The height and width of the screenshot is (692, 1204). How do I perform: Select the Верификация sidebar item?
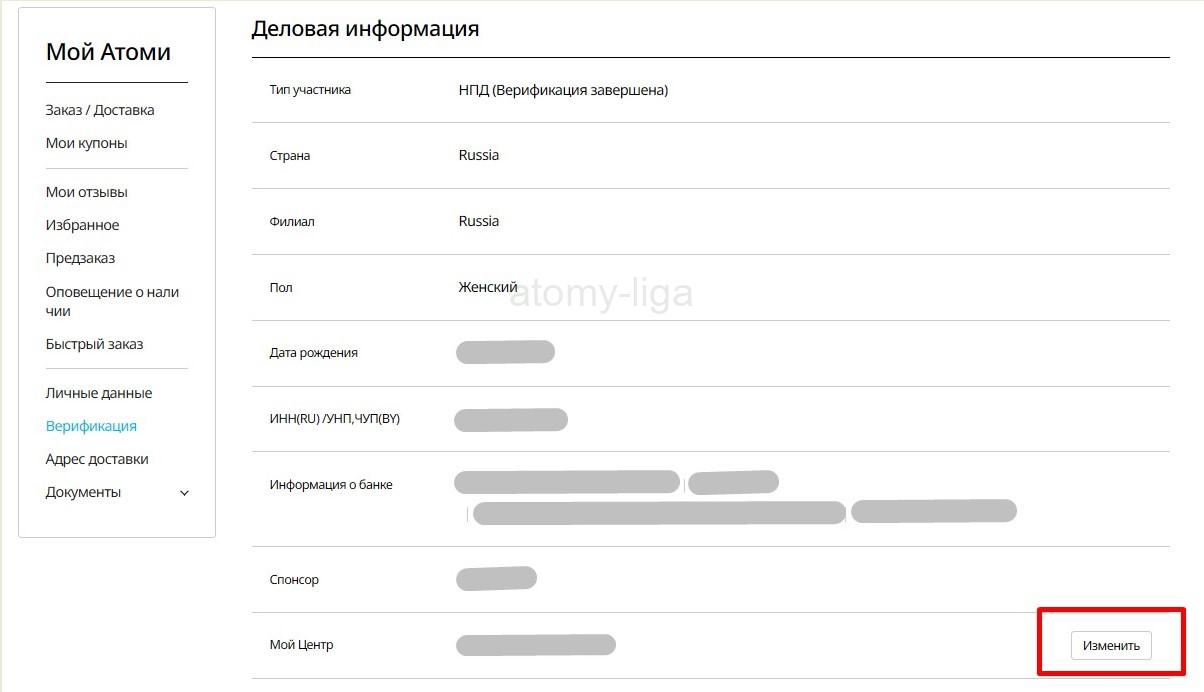pos(91,426)
